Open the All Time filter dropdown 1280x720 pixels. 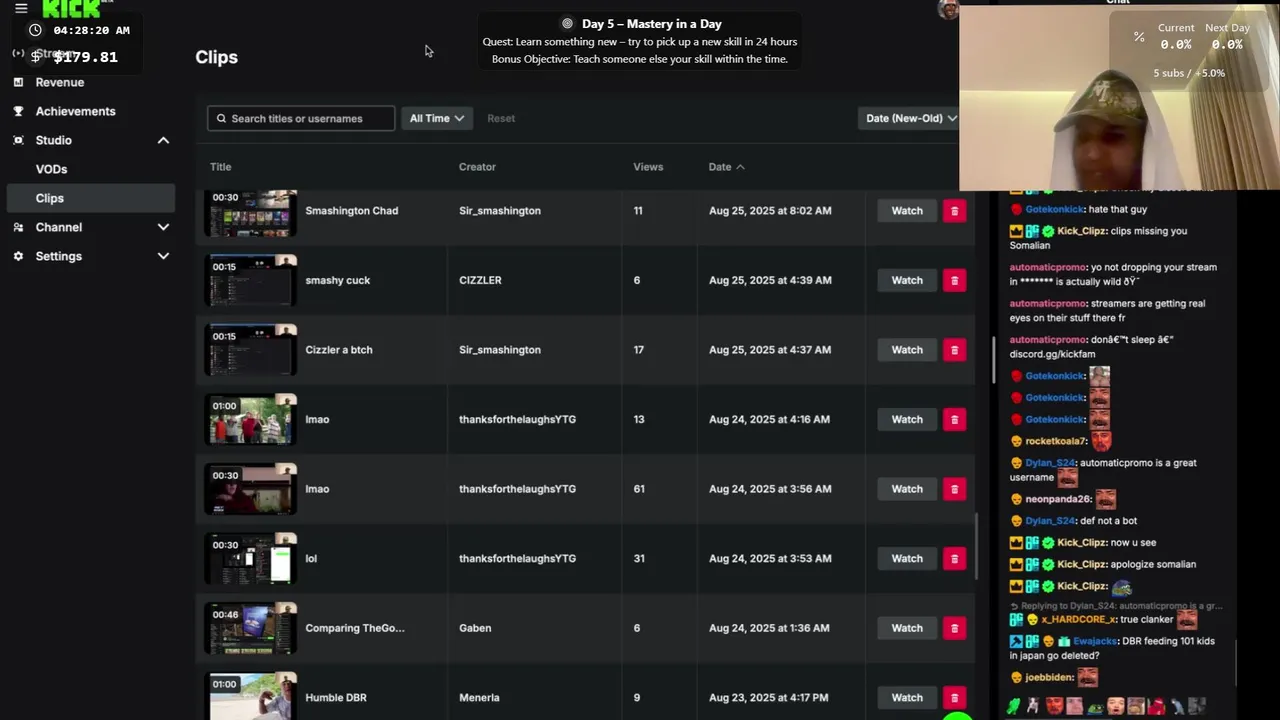click(x=436, y=118)
